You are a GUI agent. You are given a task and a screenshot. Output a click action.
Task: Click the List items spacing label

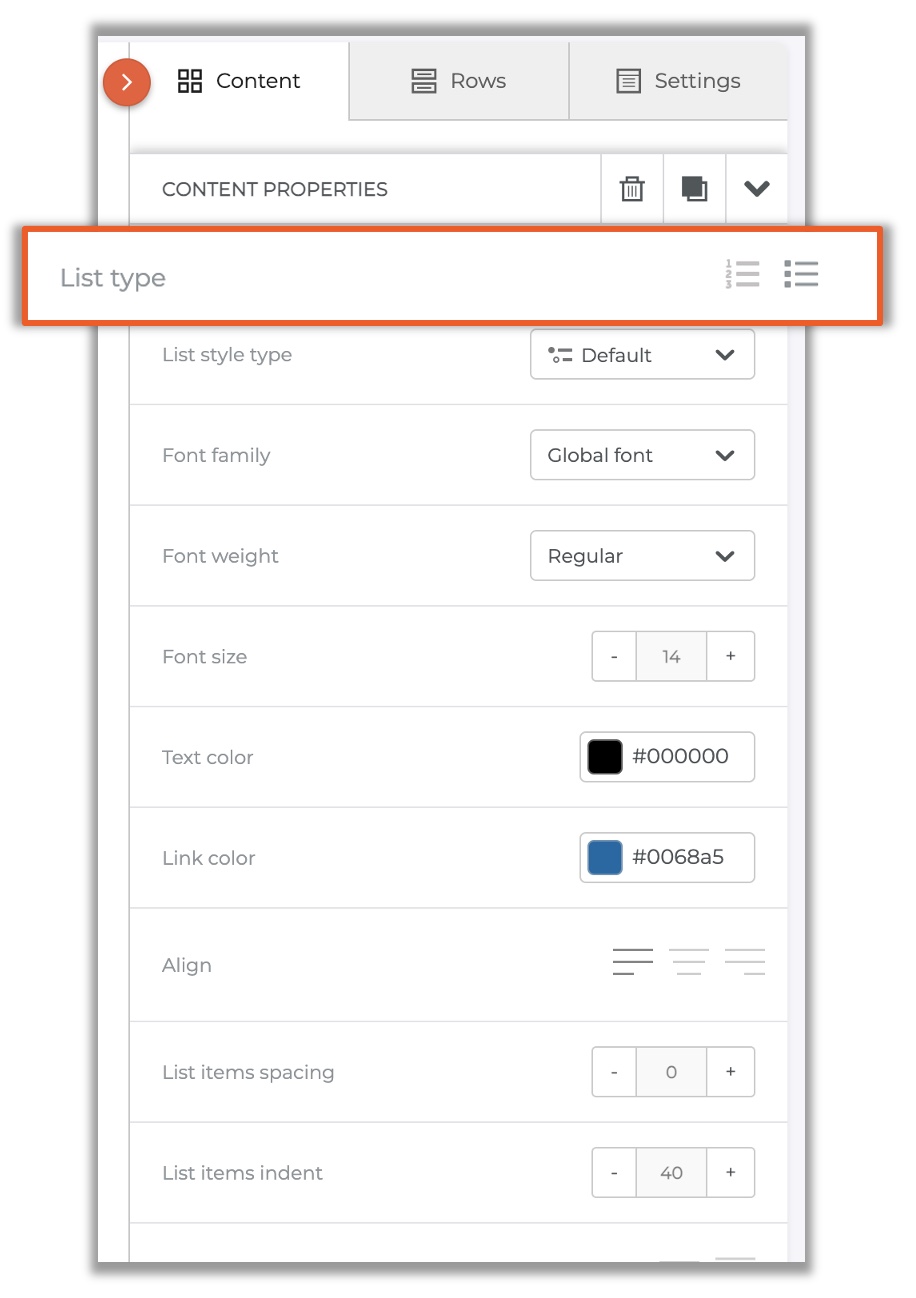coord(248,1073)
